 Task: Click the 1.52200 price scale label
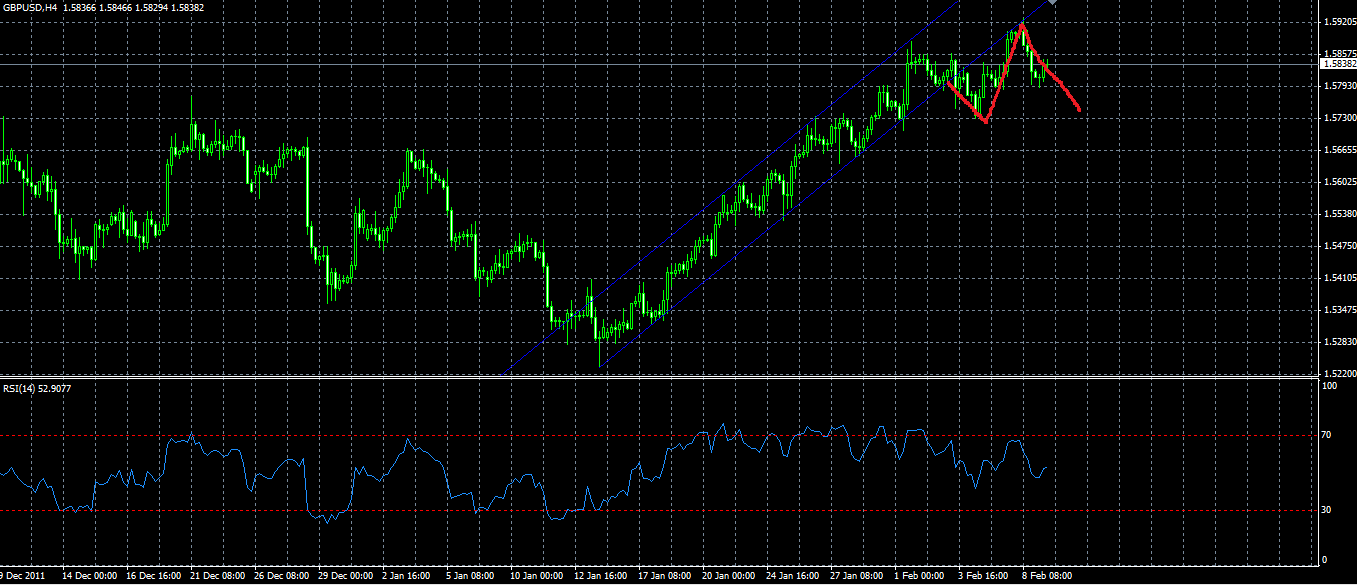1338,373
